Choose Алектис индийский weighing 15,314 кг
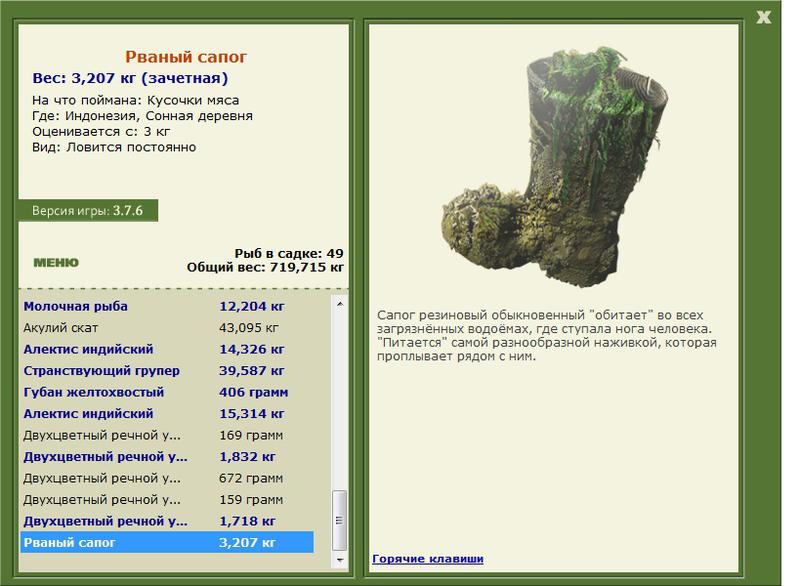 pos(88,414)
